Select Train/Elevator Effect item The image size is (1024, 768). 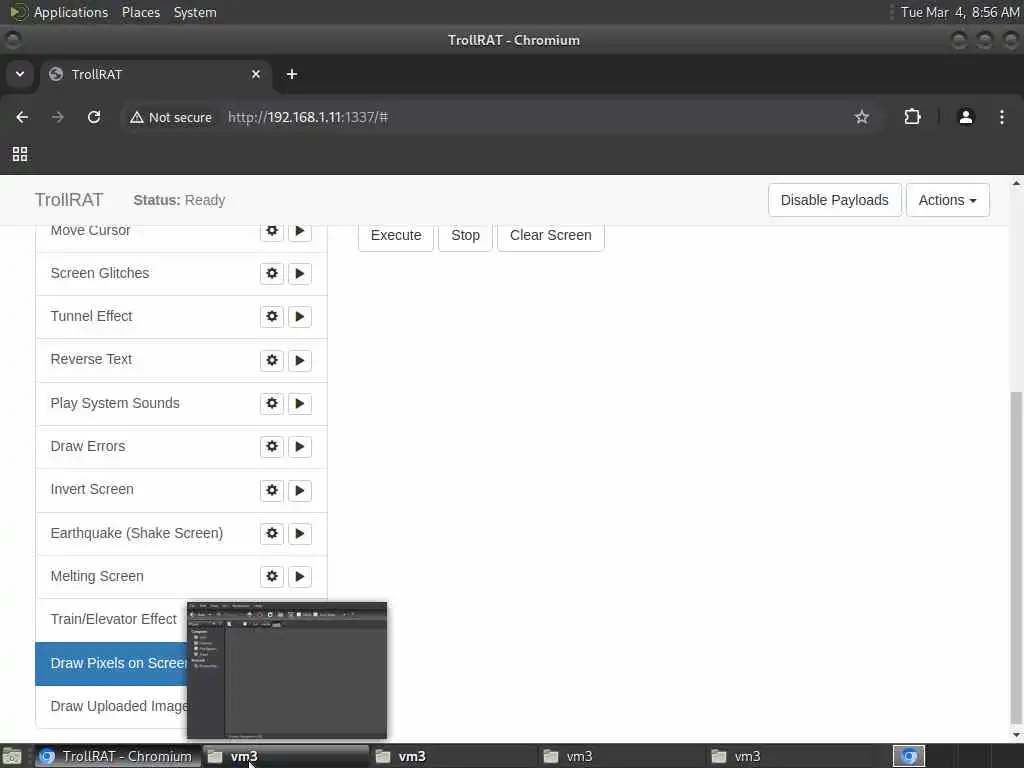(112, 619)
